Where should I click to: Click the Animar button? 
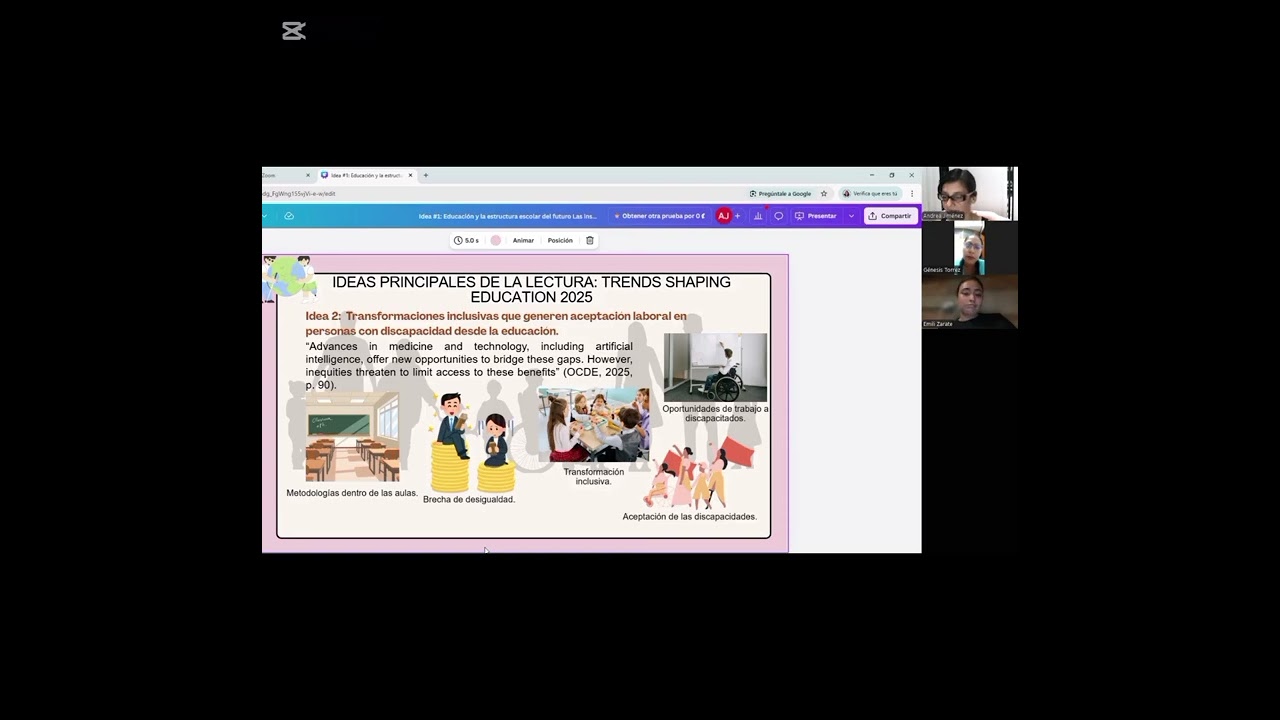tap(523, 240)
